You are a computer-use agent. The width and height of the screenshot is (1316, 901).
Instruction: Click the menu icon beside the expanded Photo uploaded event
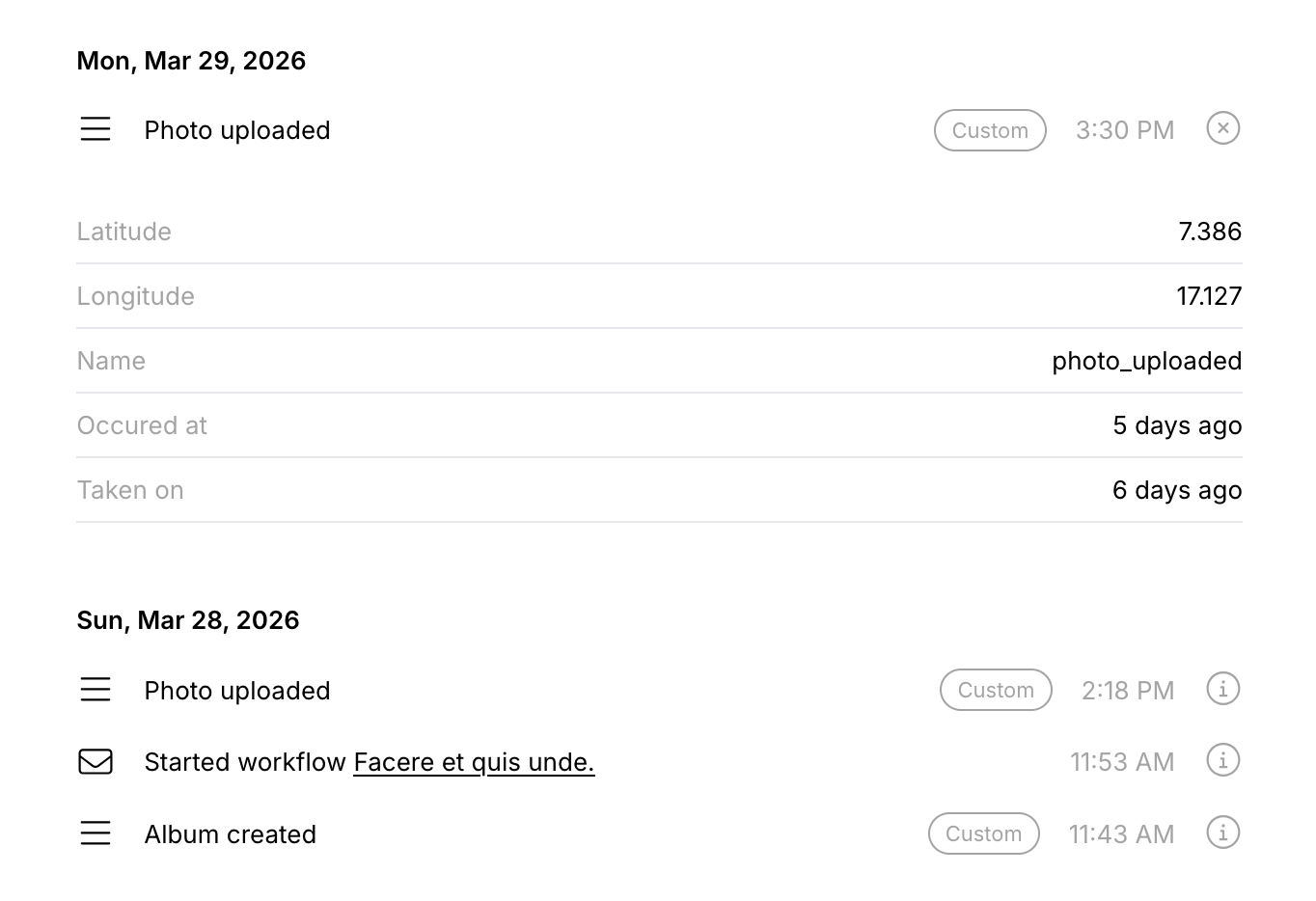pos(95,129)
